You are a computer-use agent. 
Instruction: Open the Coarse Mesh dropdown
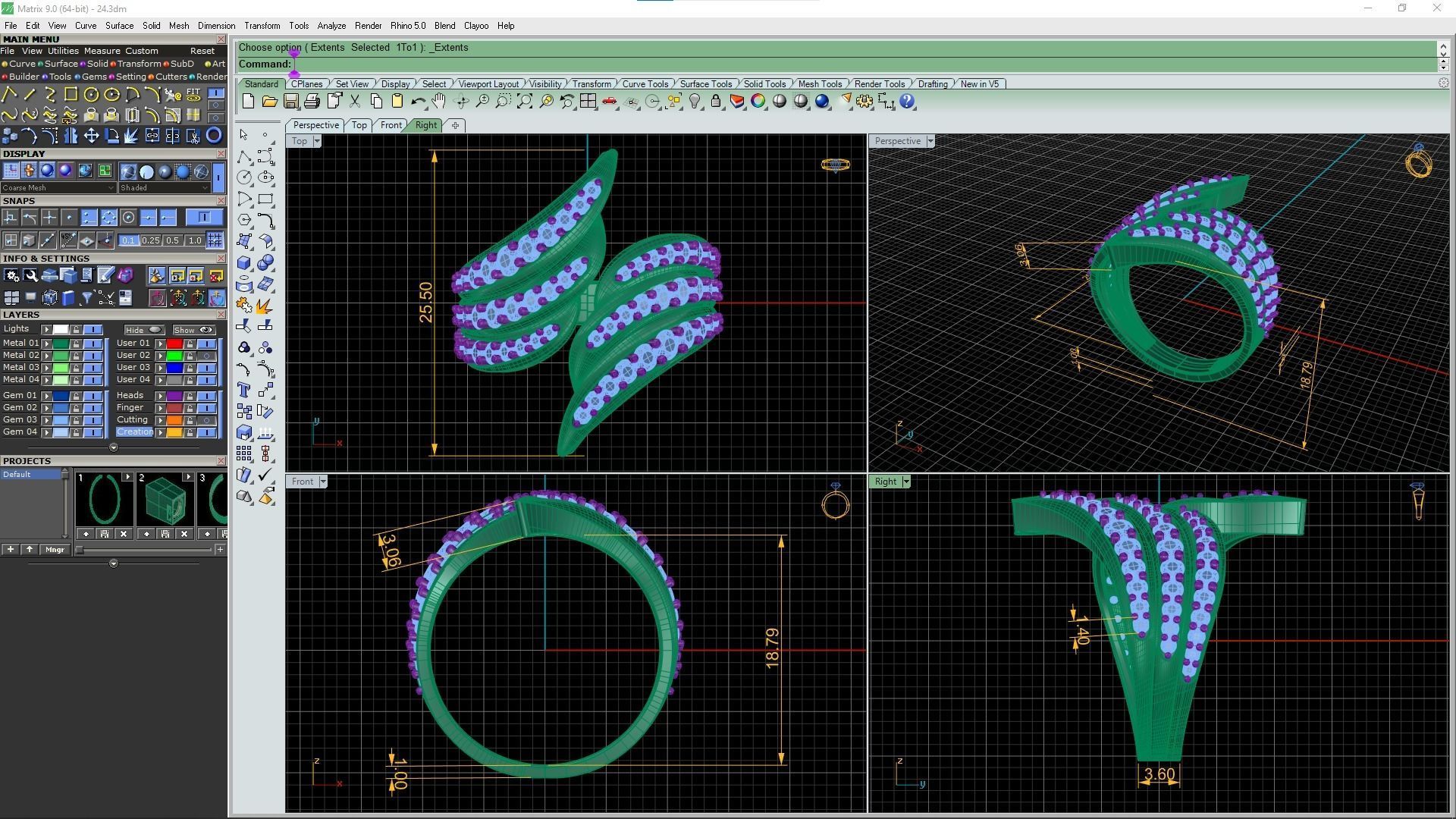click(x=58, y=187)
